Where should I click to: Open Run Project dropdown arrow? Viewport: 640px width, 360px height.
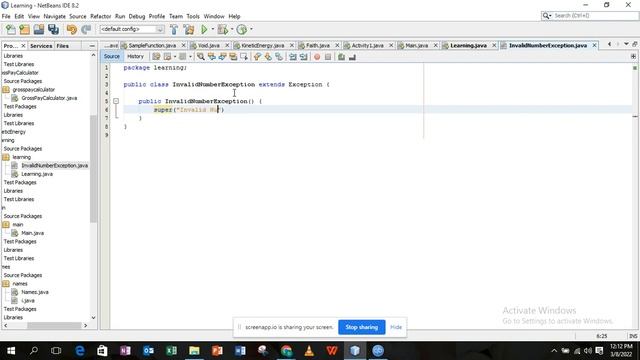pos(213,29)
